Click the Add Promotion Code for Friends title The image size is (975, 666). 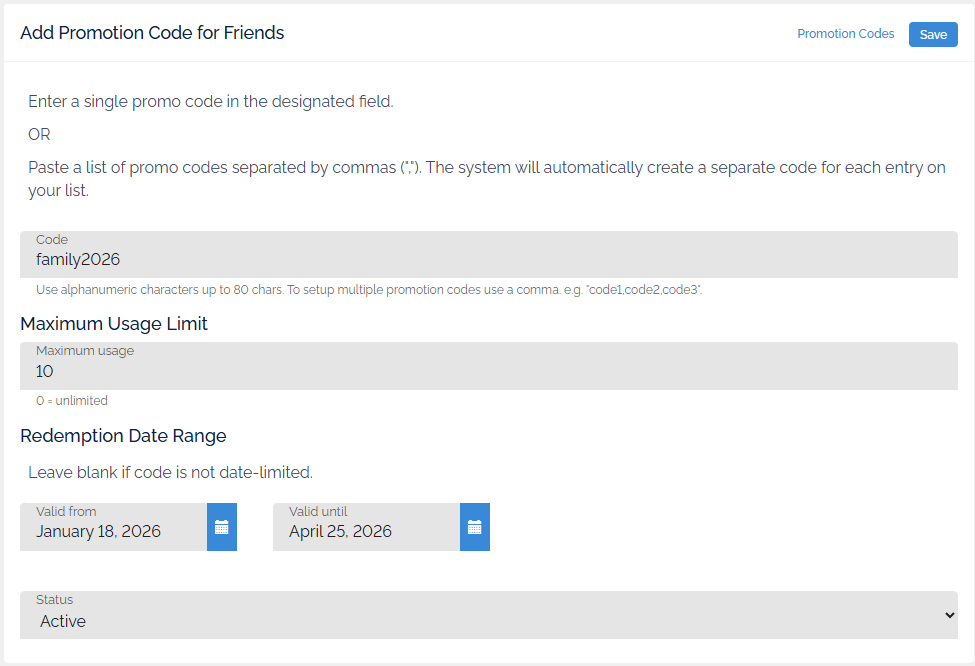(152, 33)
